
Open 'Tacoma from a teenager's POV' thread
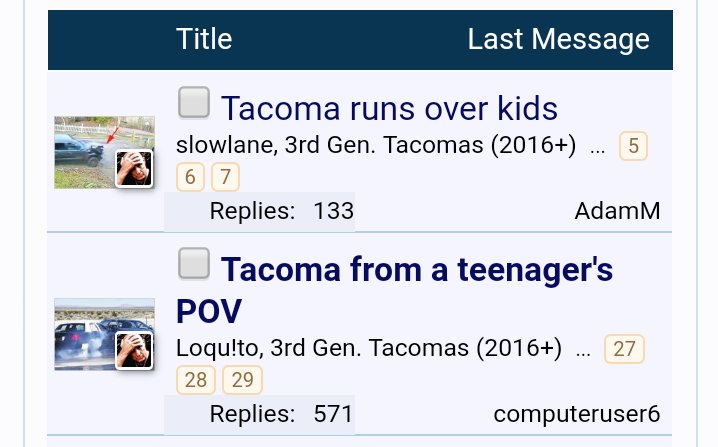(x=394, y=290)
